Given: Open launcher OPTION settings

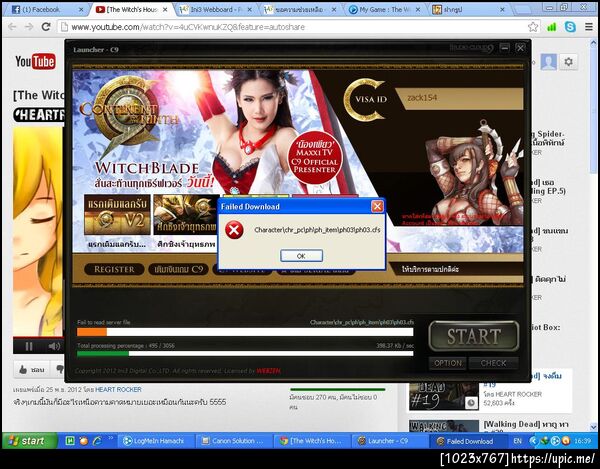Looking at the screenshot, I should point(448,363).
